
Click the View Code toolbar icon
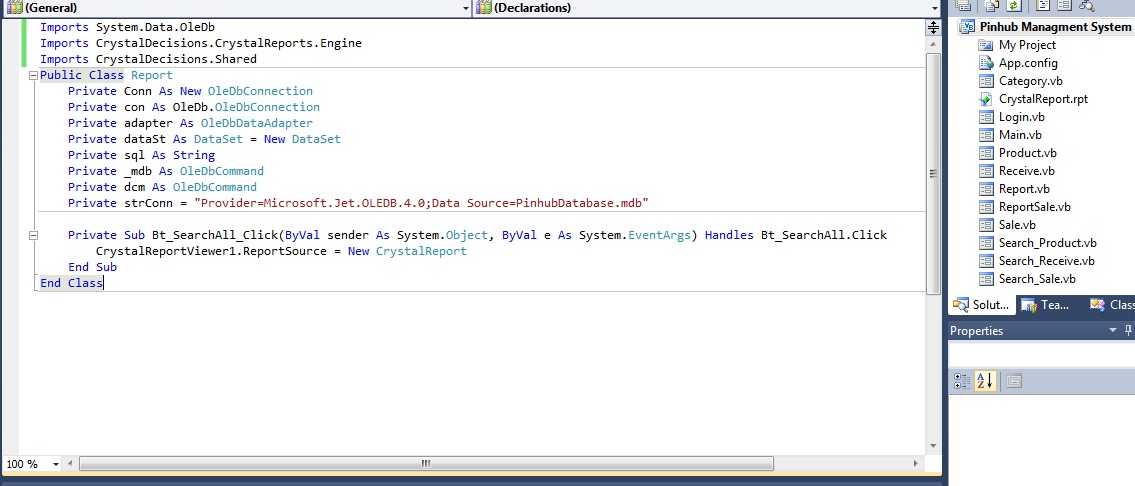click(1042, 5)
